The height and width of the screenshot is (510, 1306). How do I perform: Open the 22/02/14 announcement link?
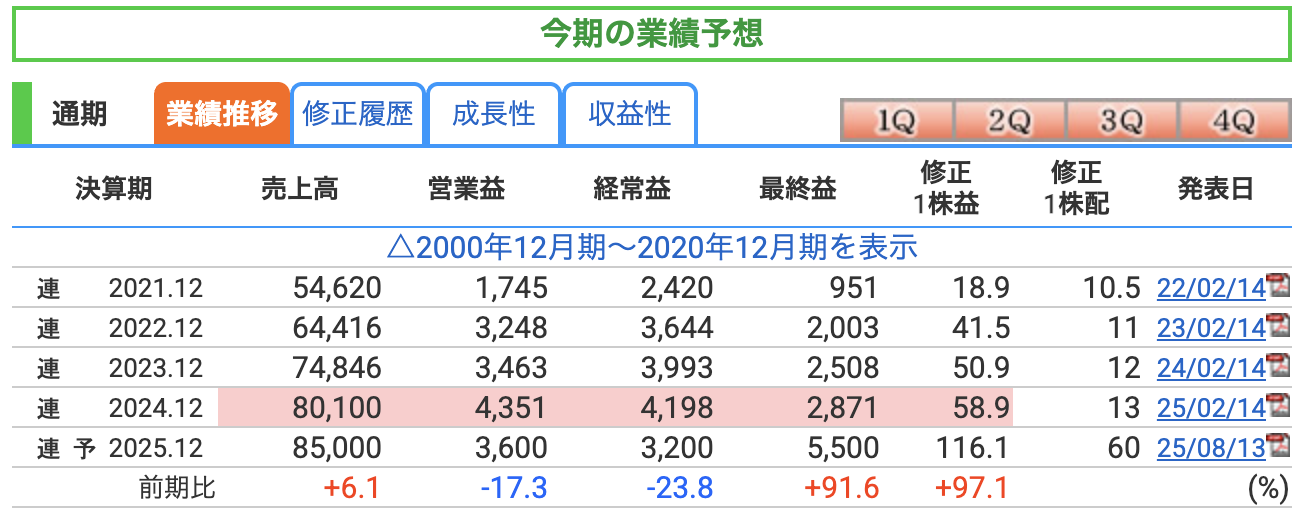[1211, 289]
